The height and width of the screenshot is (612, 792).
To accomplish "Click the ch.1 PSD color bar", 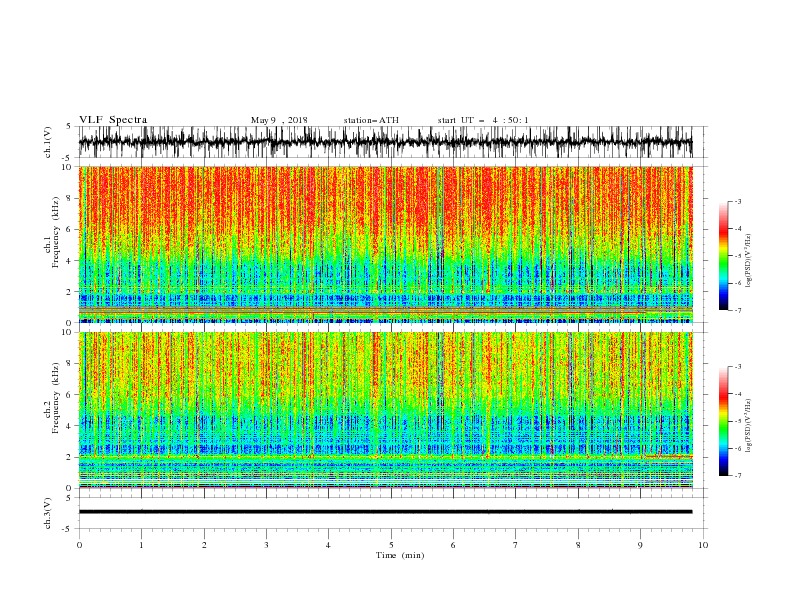I will coord(723,256).
